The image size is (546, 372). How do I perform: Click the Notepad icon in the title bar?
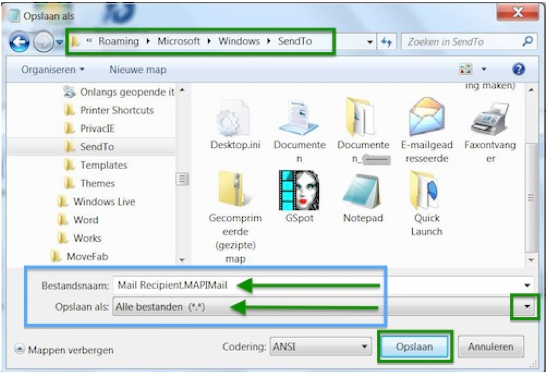(x=14, y=16)
